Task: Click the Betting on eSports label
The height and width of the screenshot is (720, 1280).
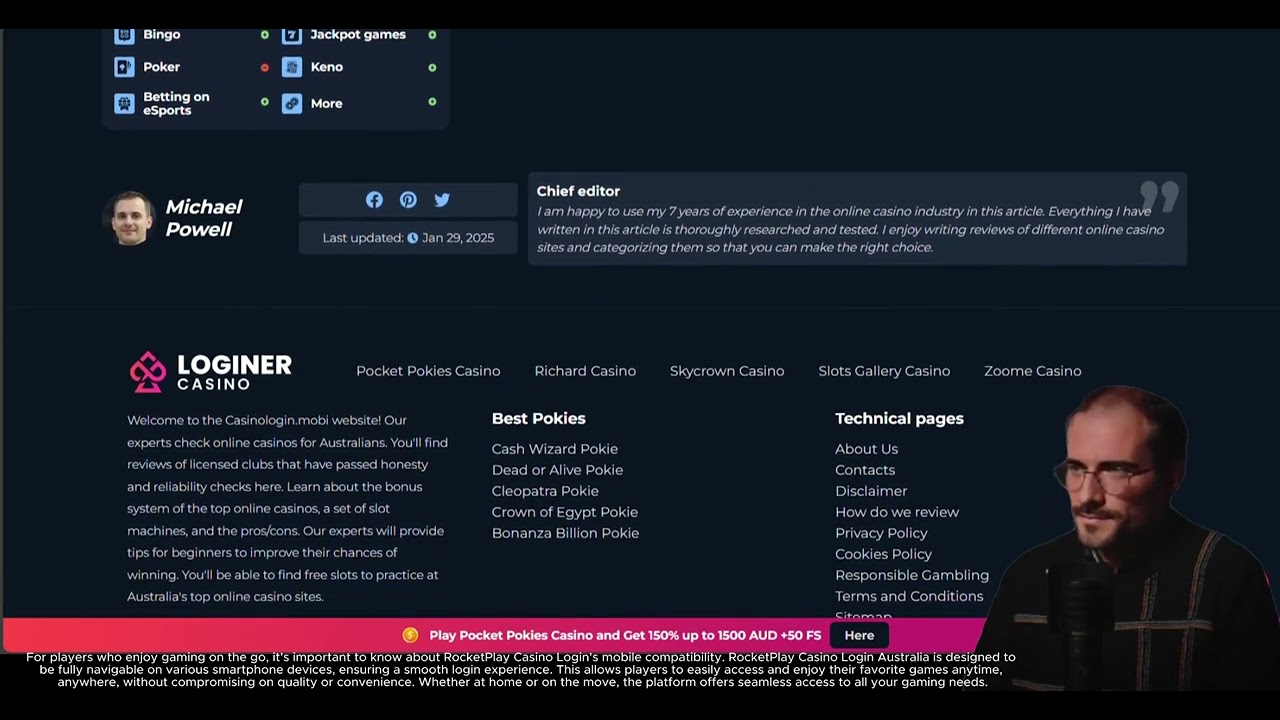Action: pos(176,103)
